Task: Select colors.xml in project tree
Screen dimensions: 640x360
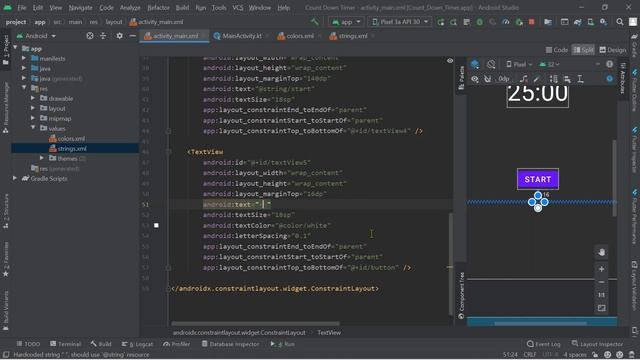Action: click(71, 138)
